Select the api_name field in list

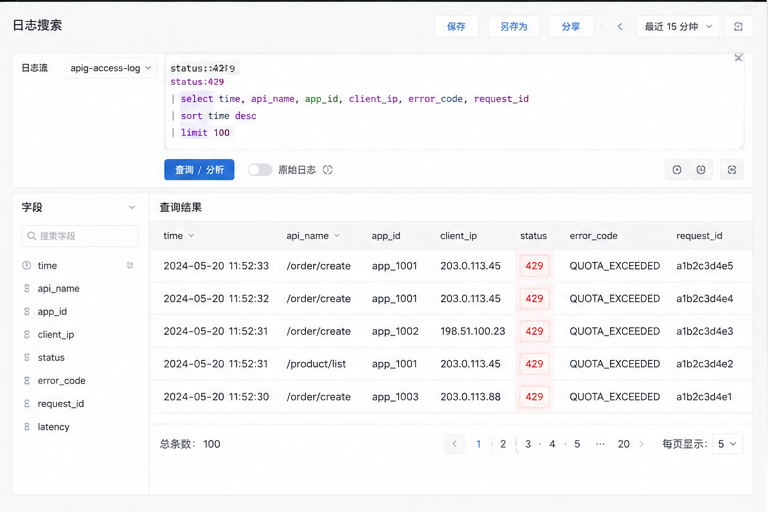coord(58,288)
